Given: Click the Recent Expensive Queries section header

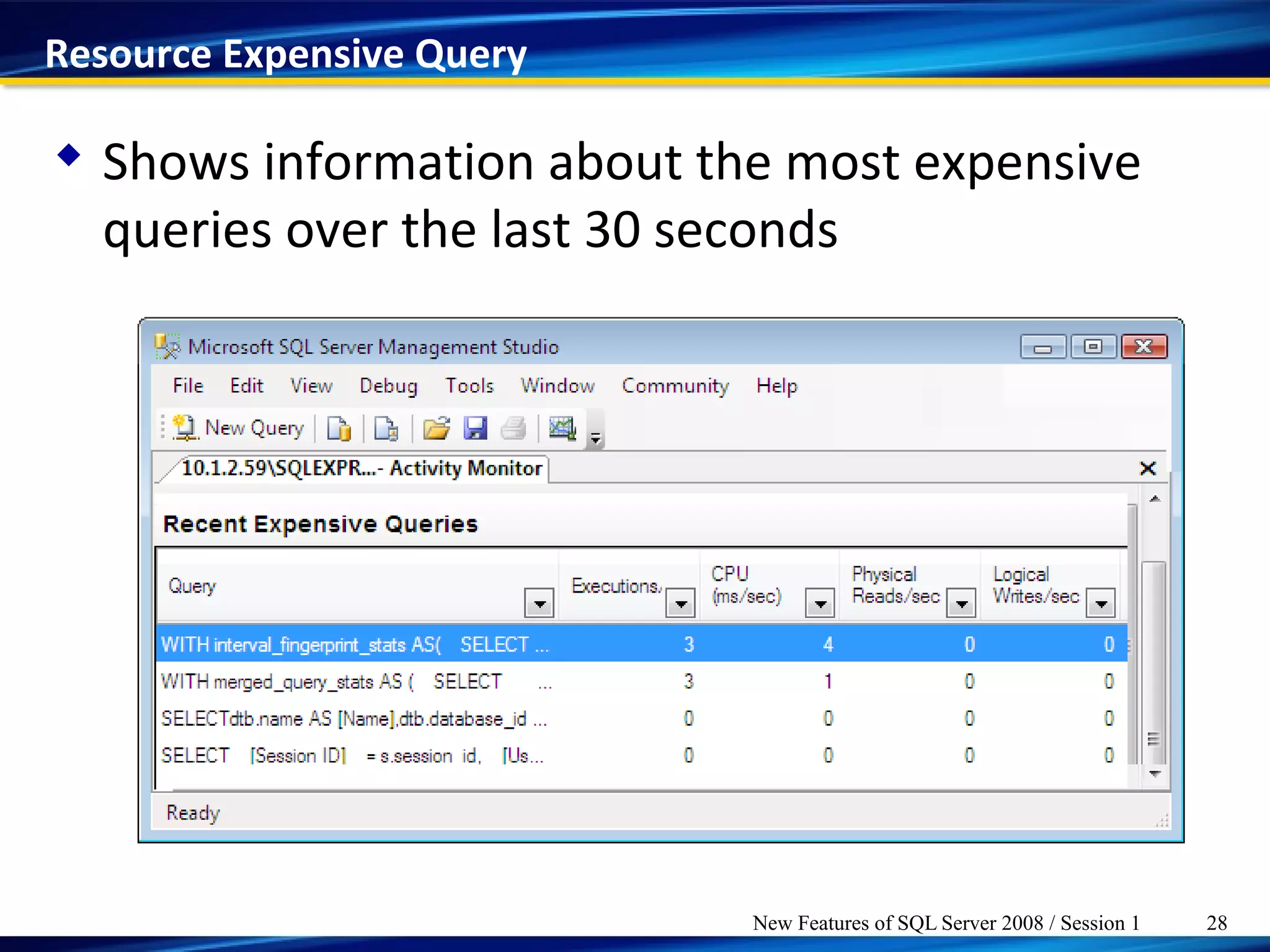Looking at the screenshot, I should [320, 524].
